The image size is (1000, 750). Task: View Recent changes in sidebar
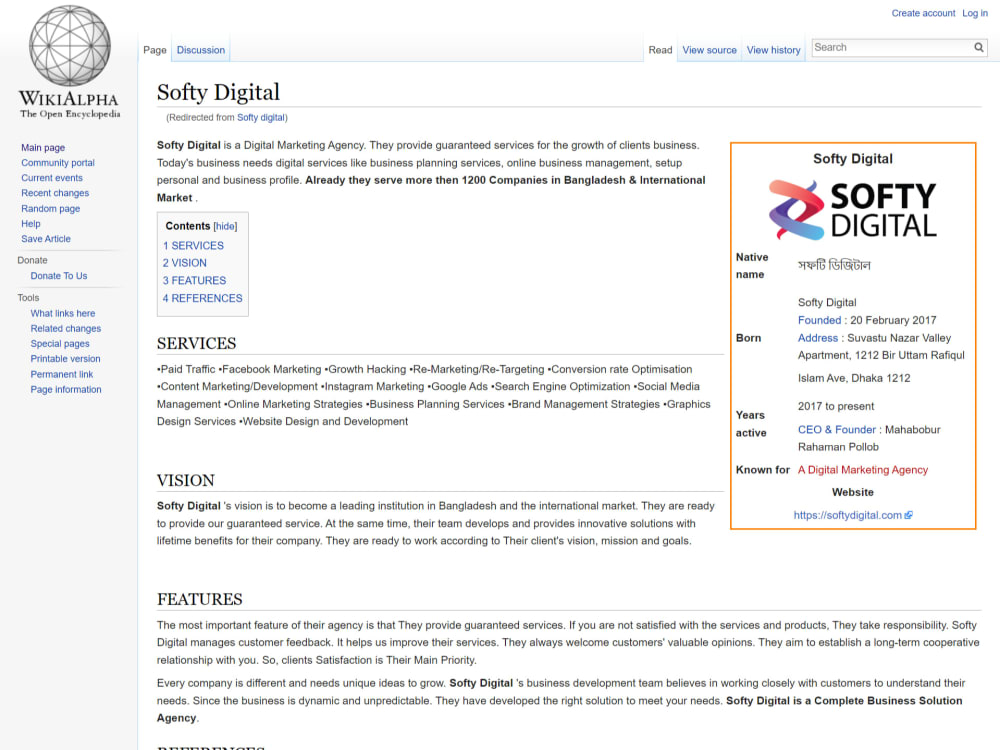[55, 193]
